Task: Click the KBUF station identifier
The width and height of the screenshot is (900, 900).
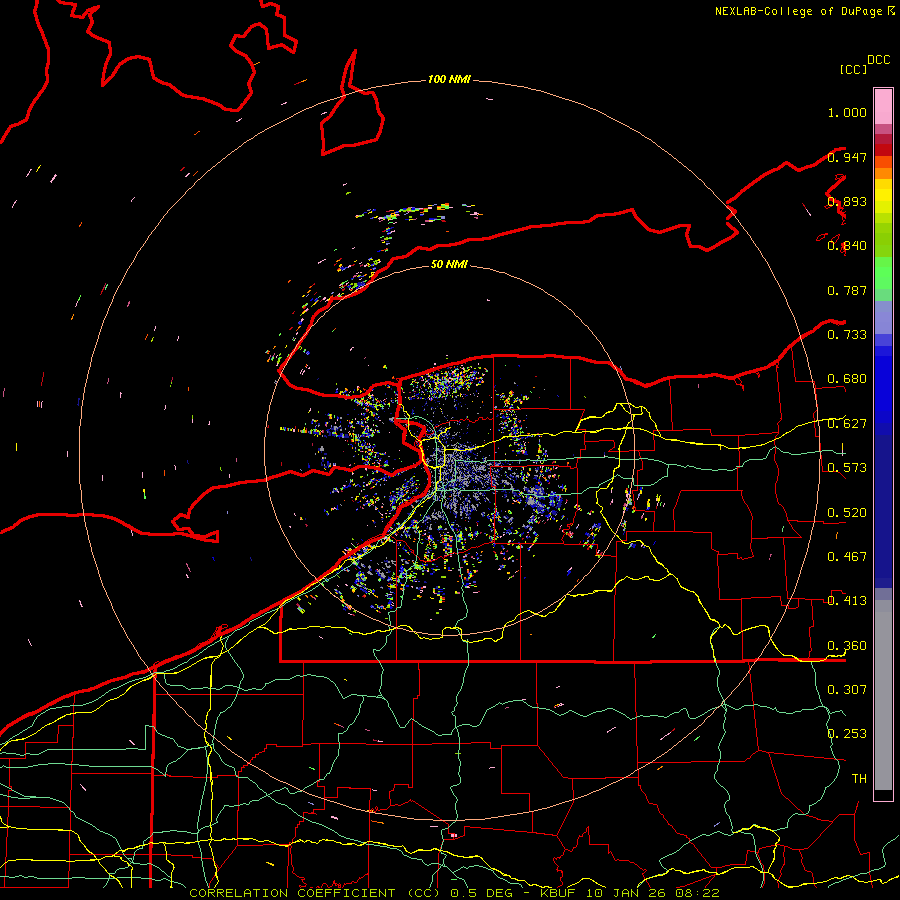Action: tap(560, 893)
